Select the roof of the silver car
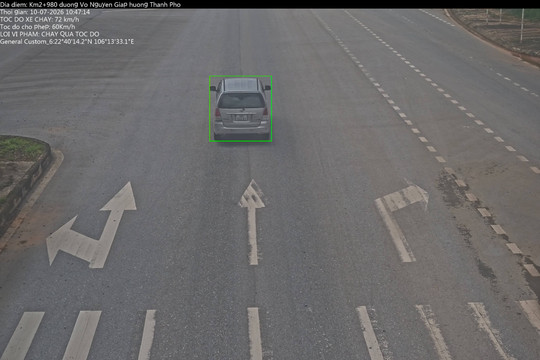The height and width of the screenshot is (360, 540). 241,84
